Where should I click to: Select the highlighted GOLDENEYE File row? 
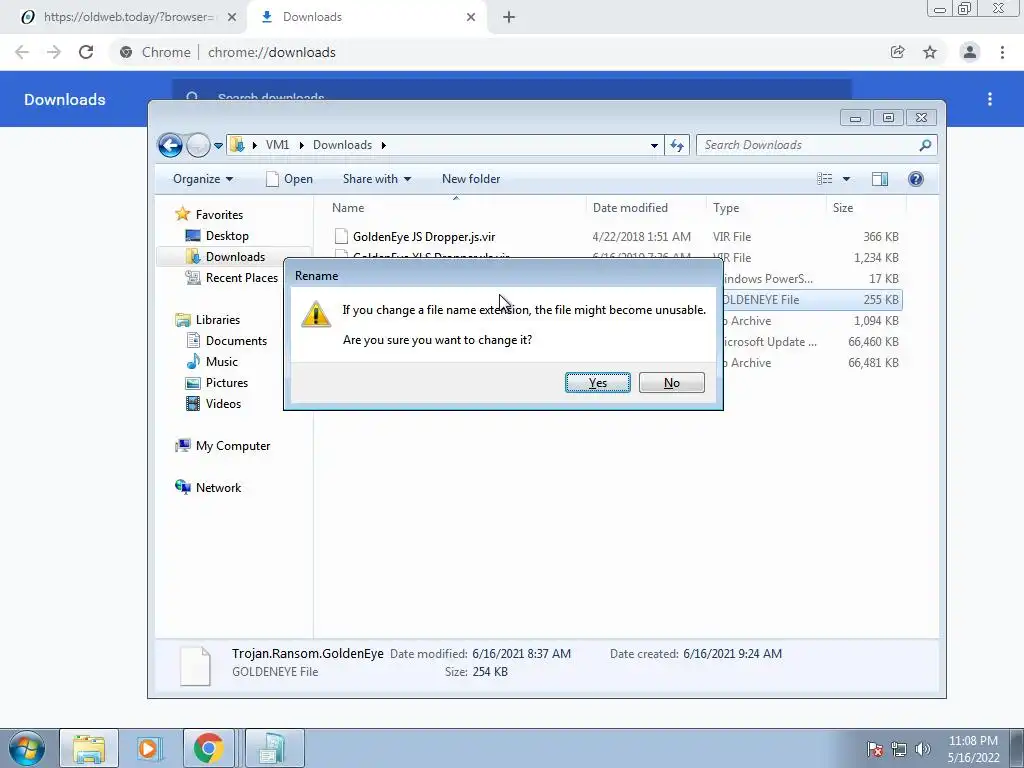[x=812, y=300]
